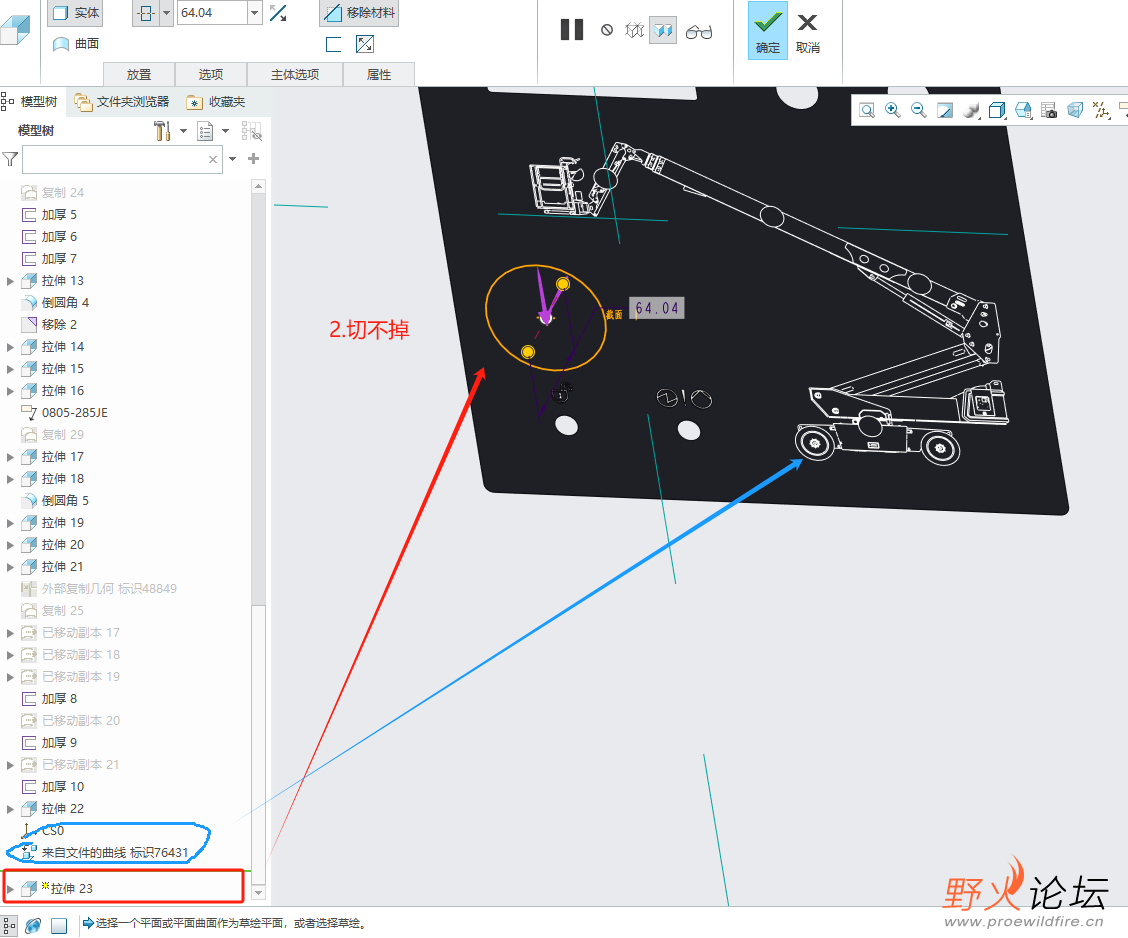Click the model tree scroll-down arrow
Viewport: 1128px width, 938px height.
point(258,893)
